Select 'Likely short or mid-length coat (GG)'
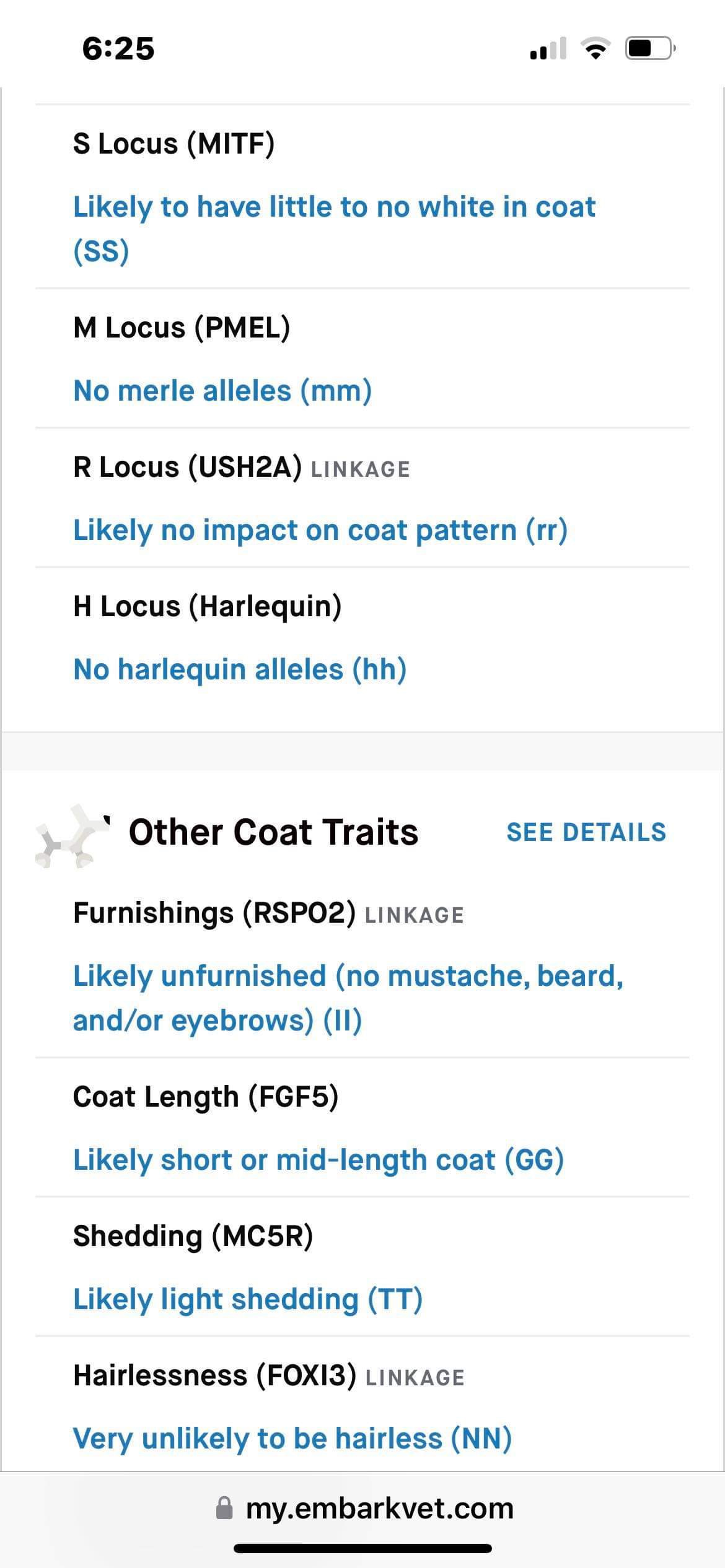The image size is (725, 1568). 319,1159
